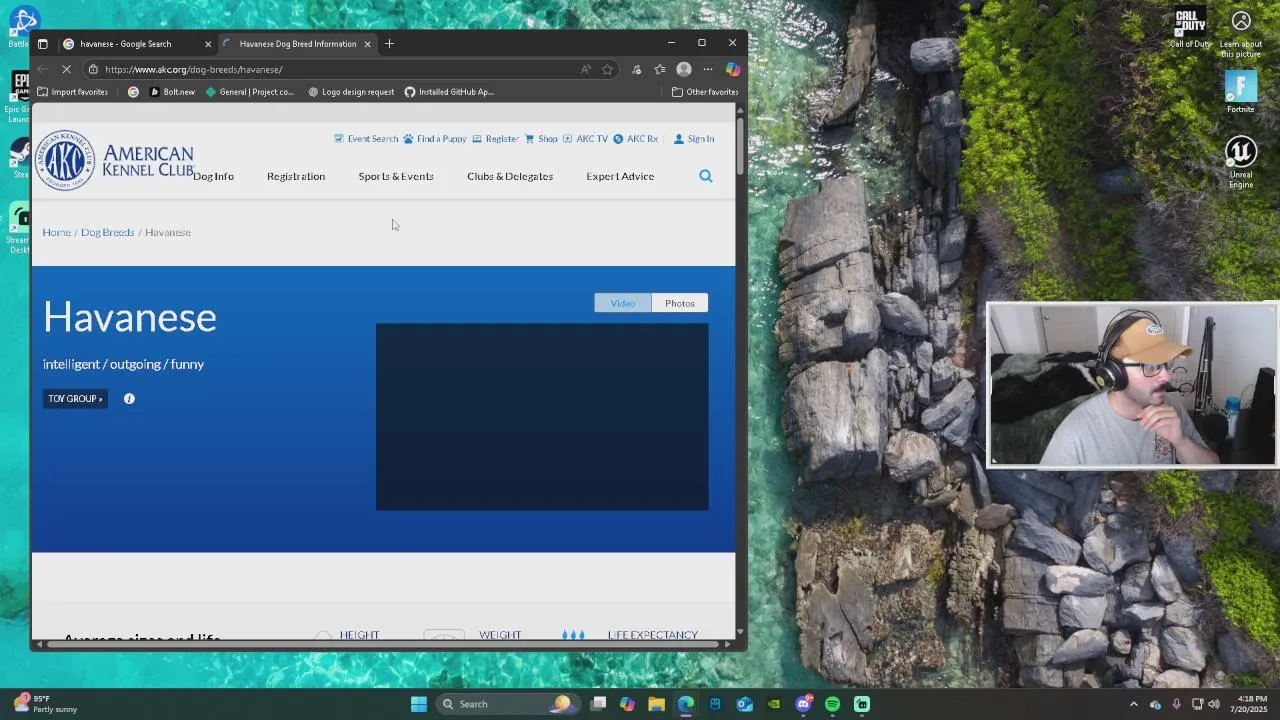Open the AKC site search magnifier
1280x720 pixels.
pyautogui.click(x=706, y=176)
